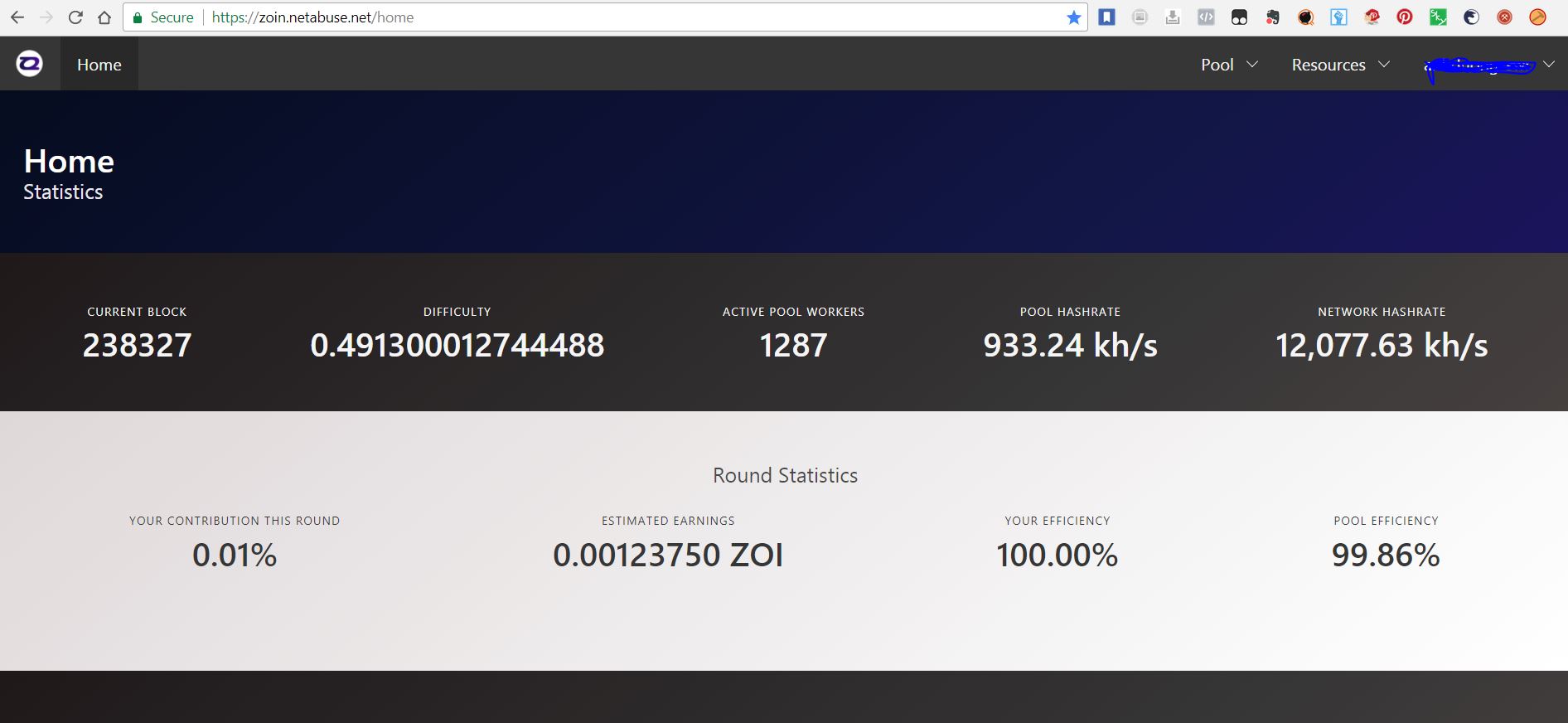Launch the Evernote elephant extension
The height and width of the screenshot is (723, 1568).
click(1272, 17)
